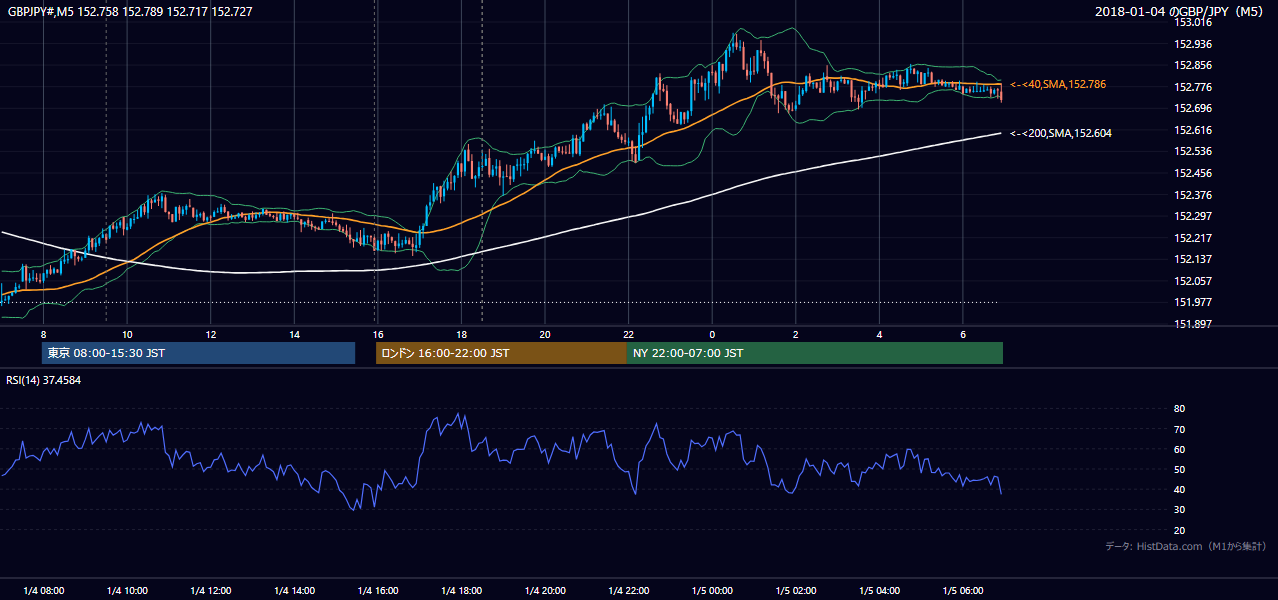Click the 152.456 price axis label

[x=1194, y=173]
